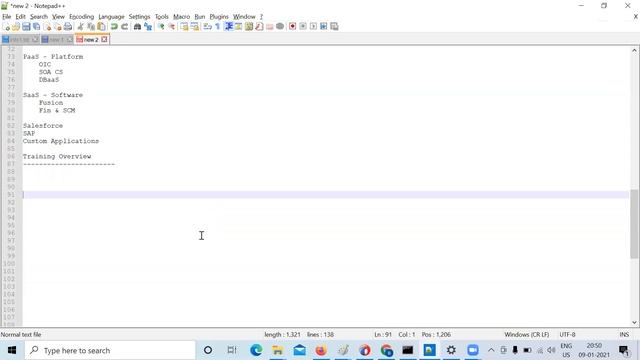Click Save Recorded Macro icon
Screen dimensions: 640x360
click(x=334, y=27)
